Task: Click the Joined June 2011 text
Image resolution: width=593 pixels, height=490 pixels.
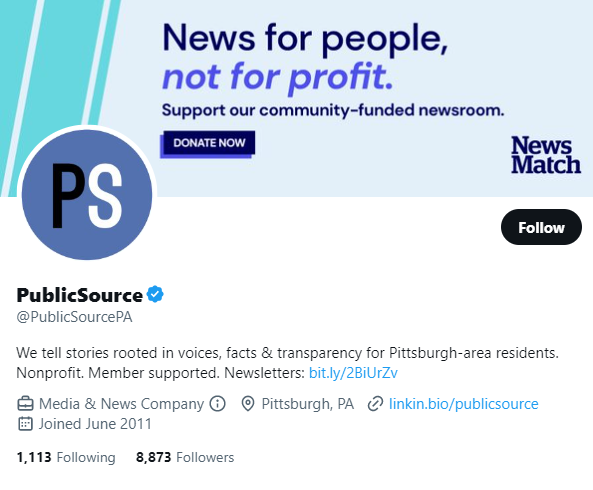Action: point(95,423)
